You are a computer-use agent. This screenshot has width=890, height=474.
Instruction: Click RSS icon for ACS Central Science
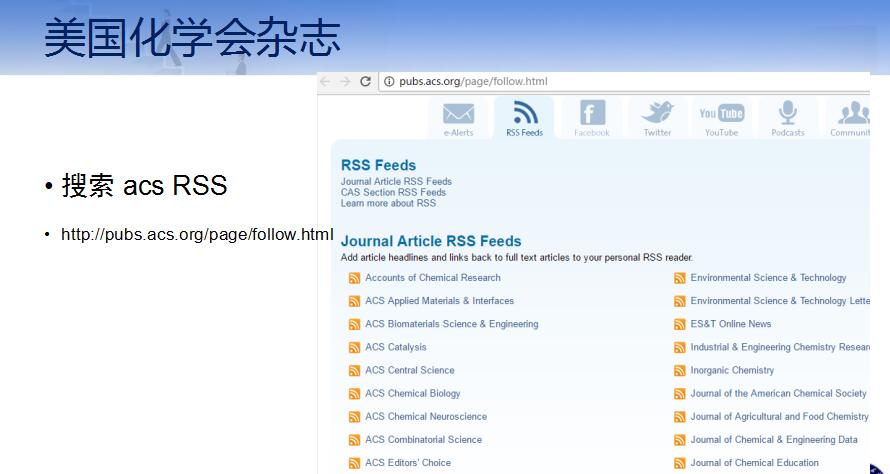(354, 371)
